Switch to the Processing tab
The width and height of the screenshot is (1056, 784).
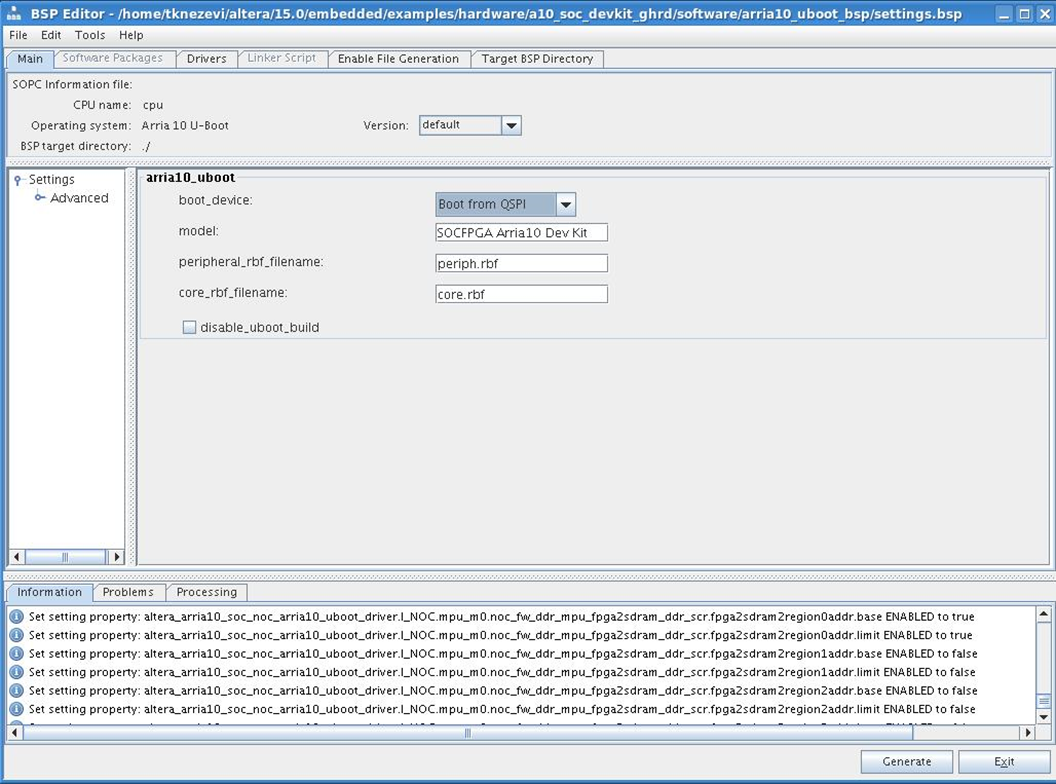click(207, 592)
